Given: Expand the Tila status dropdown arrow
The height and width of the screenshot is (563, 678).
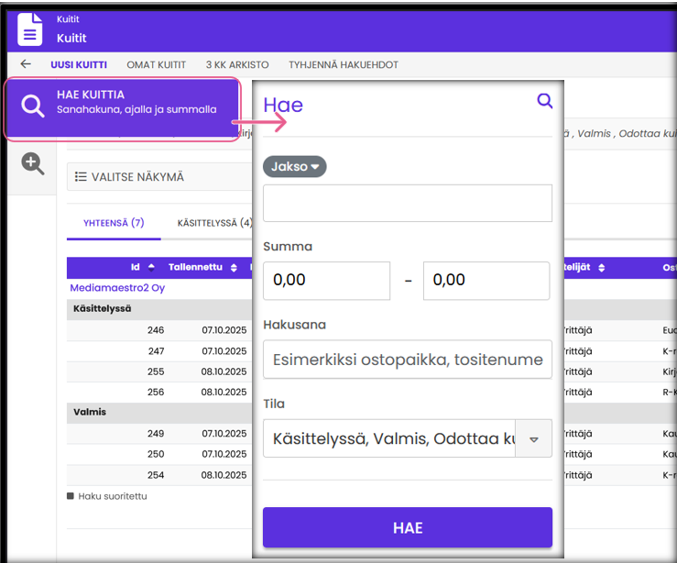Looking at the screenshot, I should 533,439.
